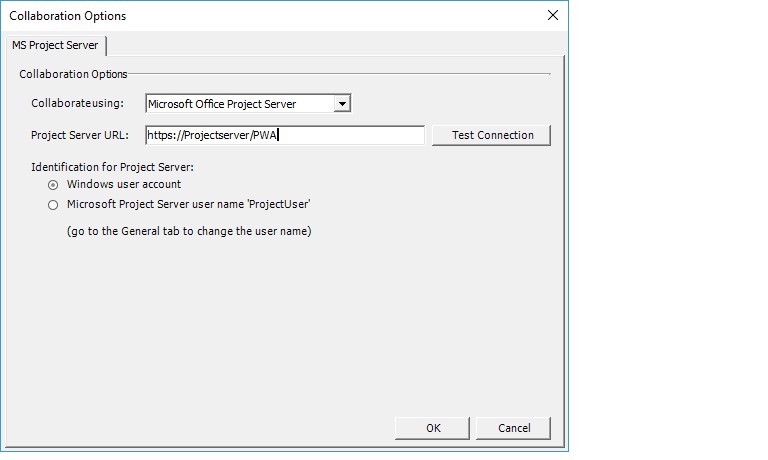Click the Identification for Project Server heading
The height and width of the screenshot is (460, 768).
[x=113, y=167]
